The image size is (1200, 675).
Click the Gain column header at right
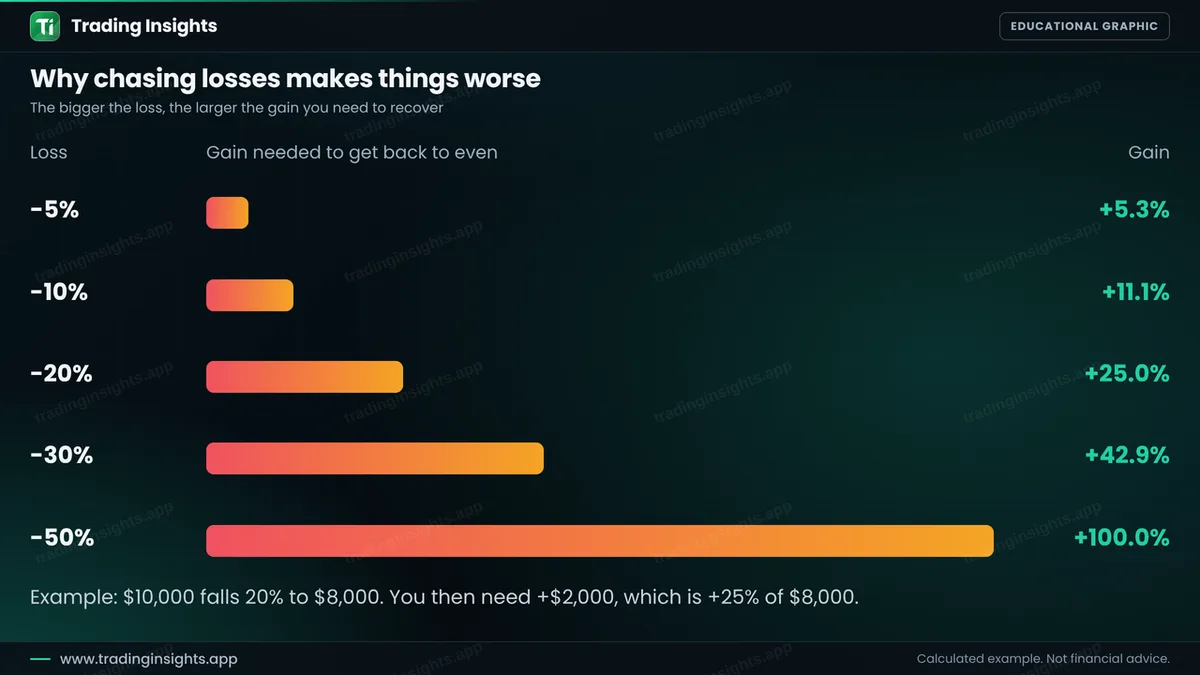tap(1149, 152)
